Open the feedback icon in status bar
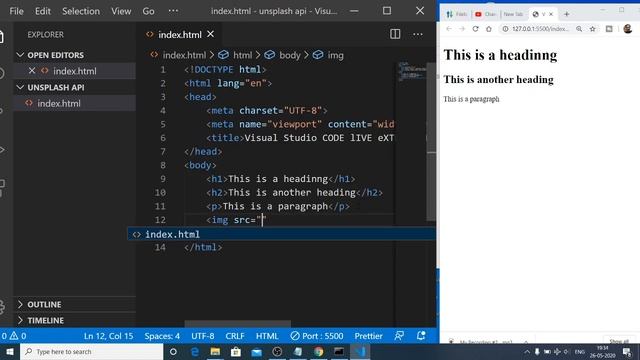The image size is (640, 360). 399,336
